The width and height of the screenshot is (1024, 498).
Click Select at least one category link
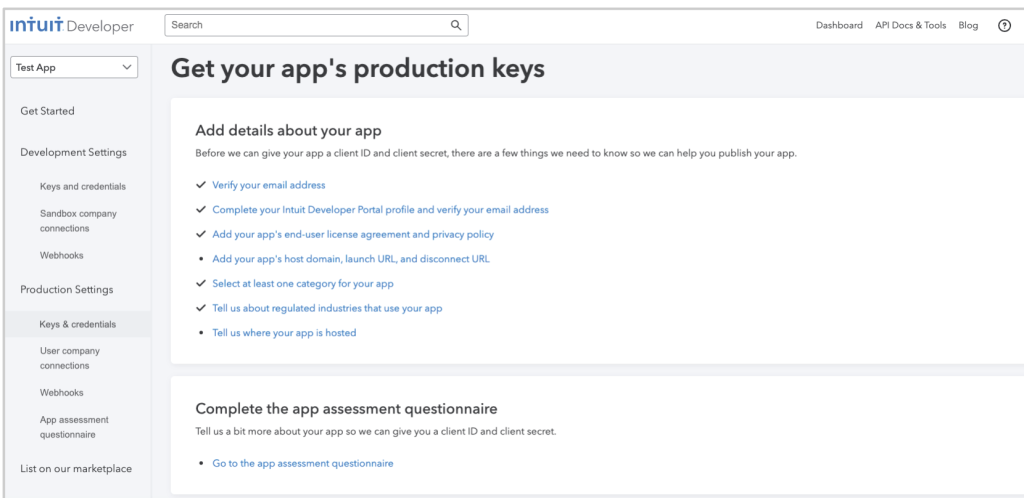pos(302,284)
